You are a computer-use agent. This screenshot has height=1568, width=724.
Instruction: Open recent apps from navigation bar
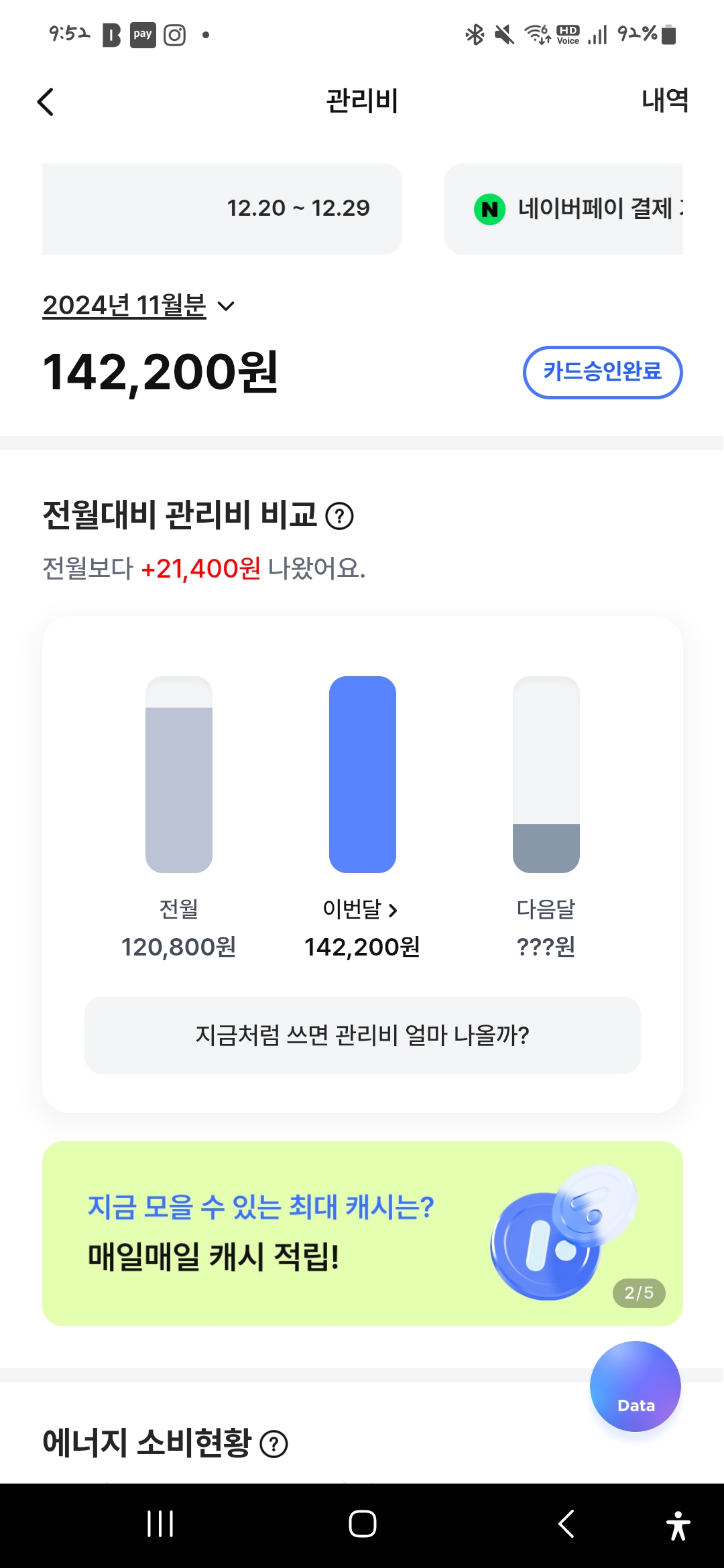160,1524
